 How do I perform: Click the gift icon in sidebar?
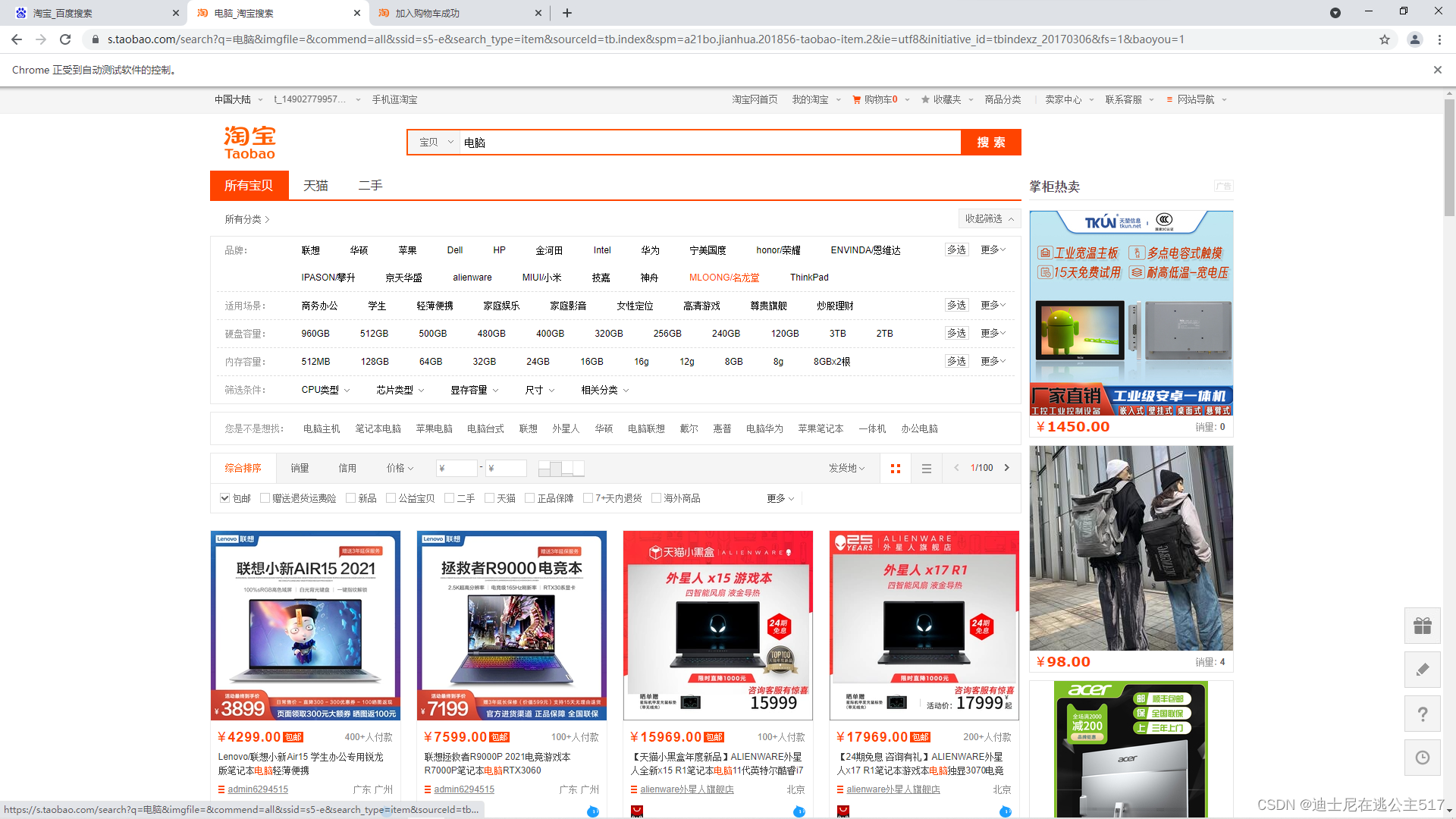click(x=1423, y=626)
